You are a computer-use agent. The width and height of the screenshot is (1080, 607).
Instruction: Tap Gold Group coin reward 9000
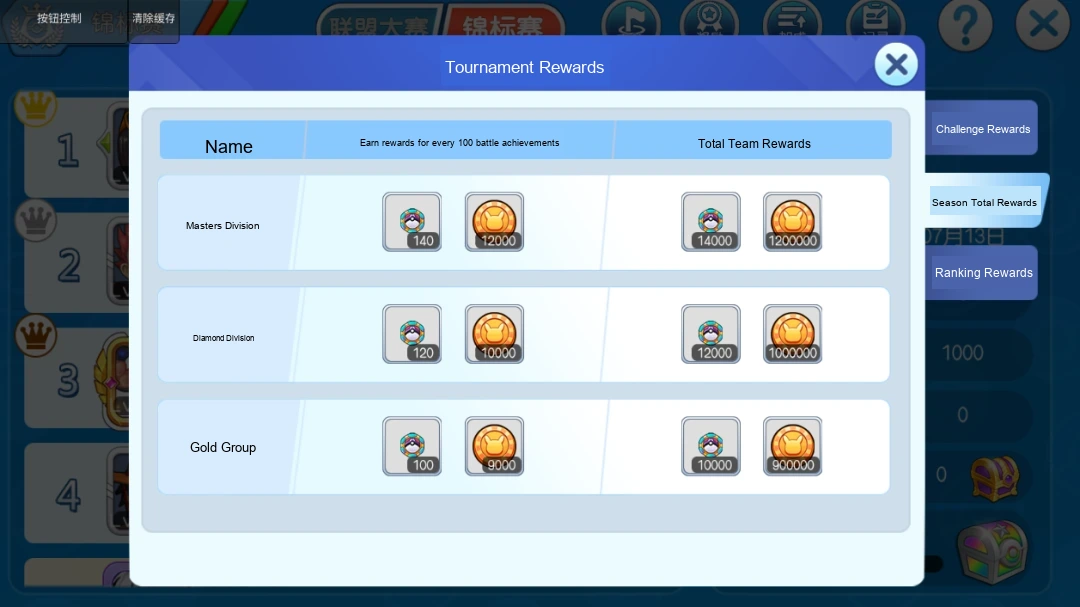pyautogui.click(x=494, y=446)
